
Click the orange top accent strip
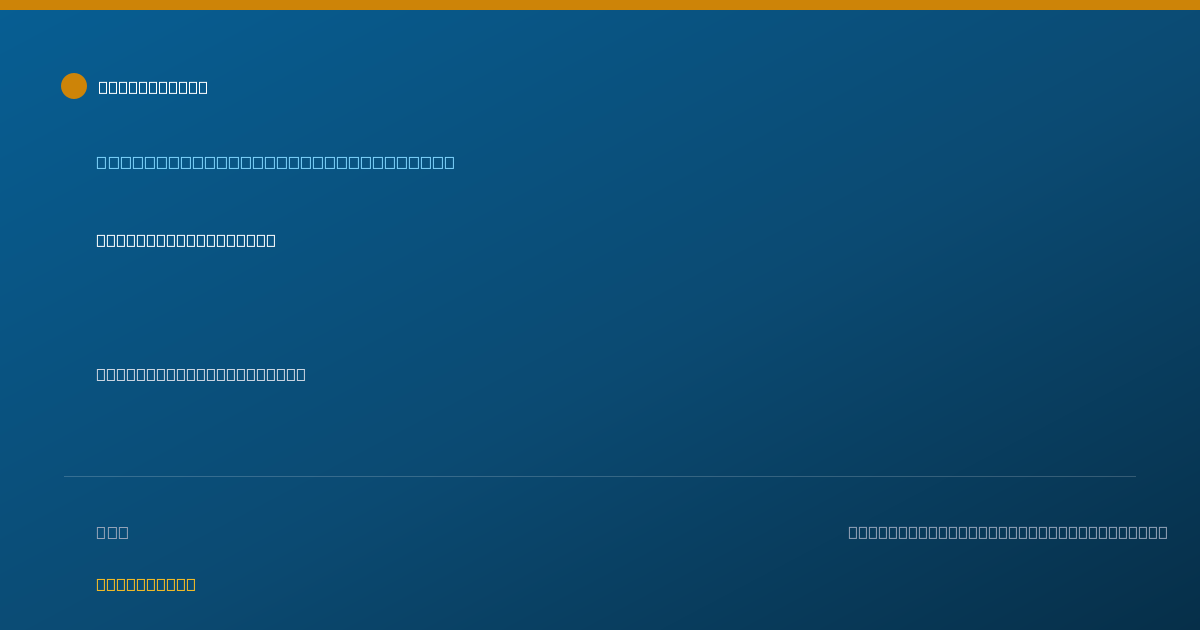(x=600, y=5)
